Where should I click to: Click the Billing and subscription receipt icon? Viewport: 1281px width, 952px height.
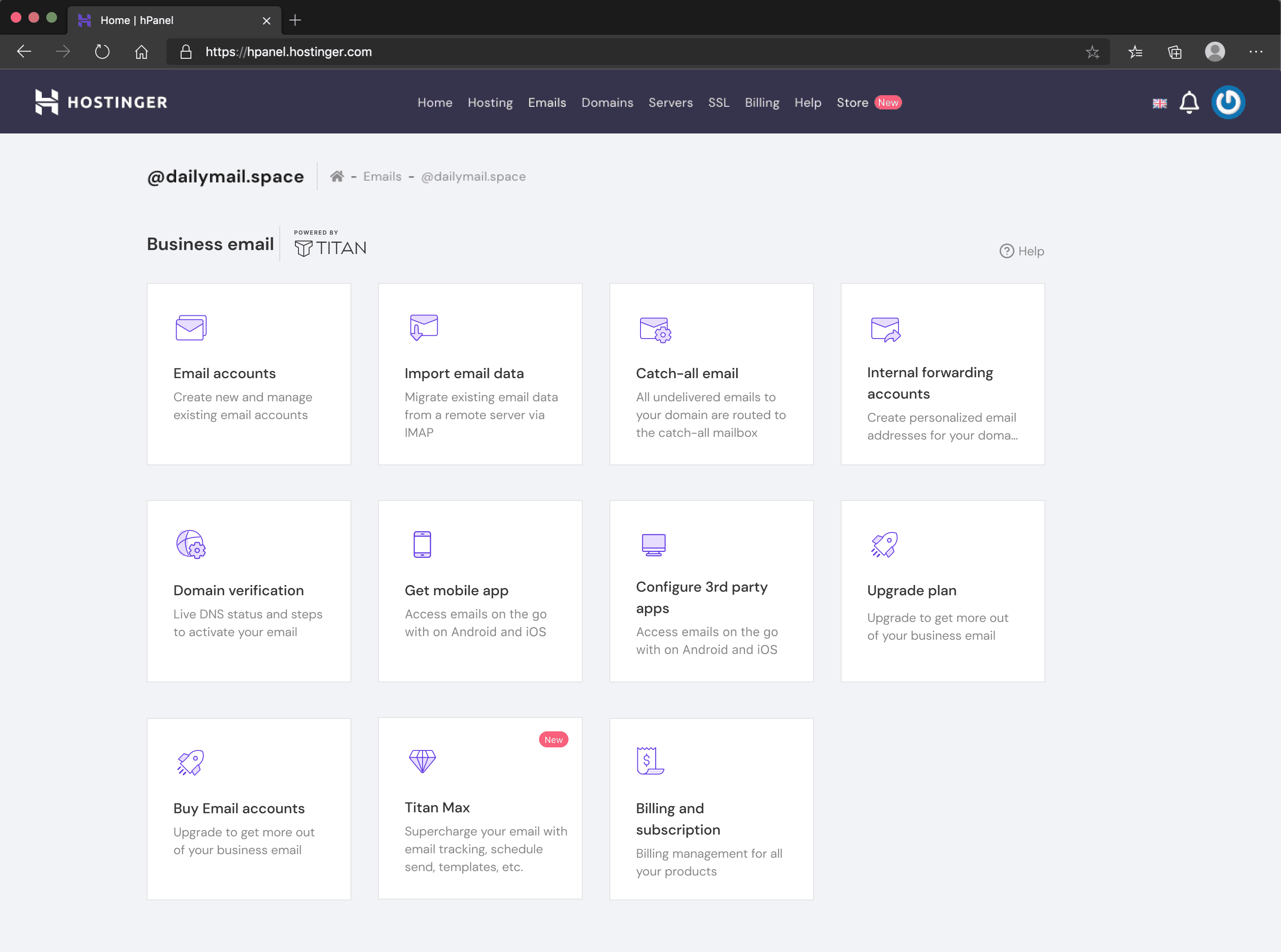click(650, 761)
